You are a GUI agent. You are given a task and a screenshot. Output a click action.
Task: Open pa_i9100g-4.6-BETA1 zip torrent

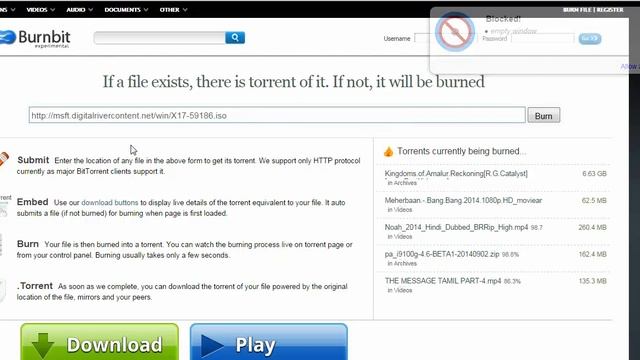[442, 254]
